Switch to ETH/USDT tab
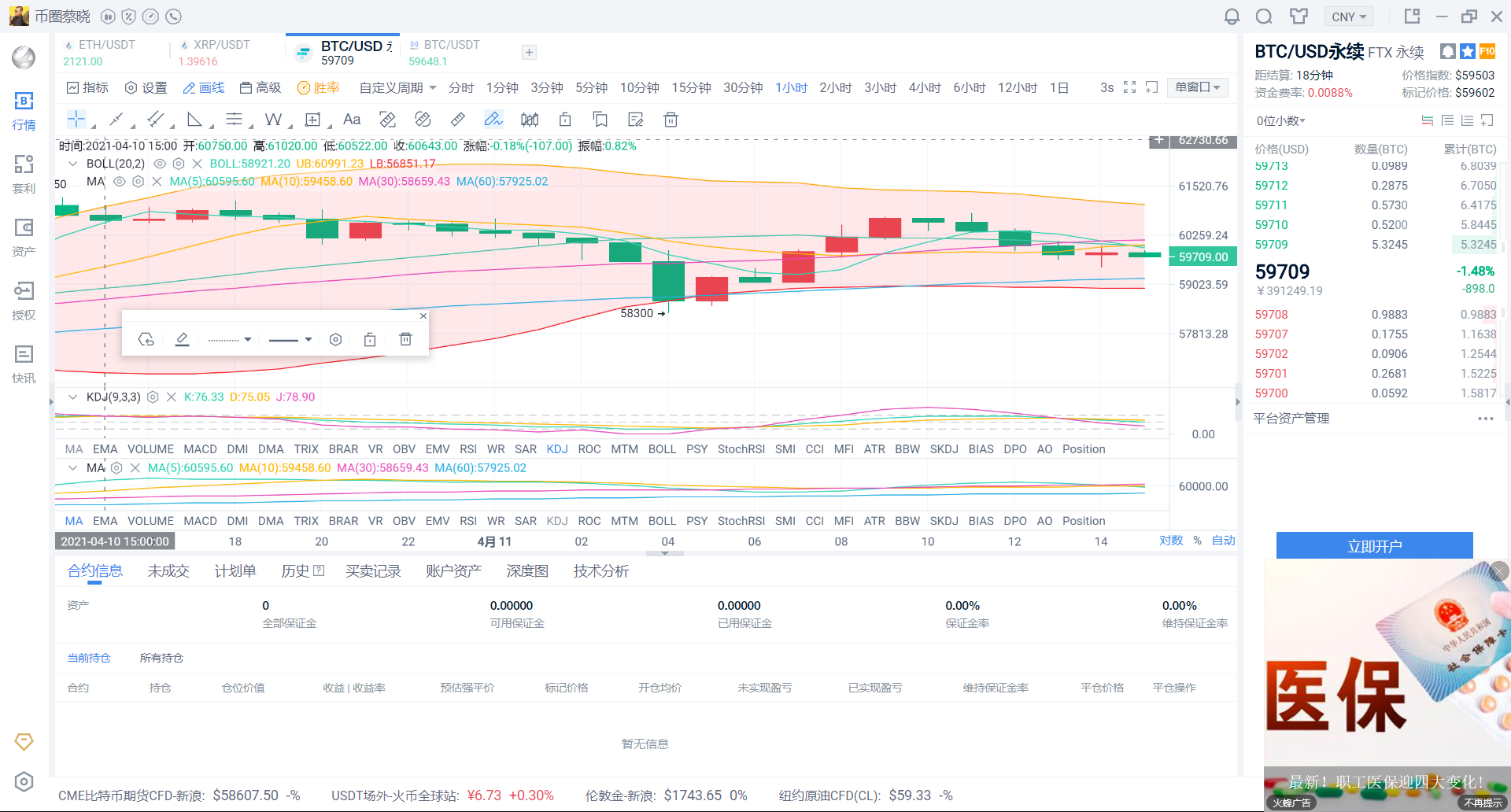The image size is (1511, 812). (x=106, y=52)
